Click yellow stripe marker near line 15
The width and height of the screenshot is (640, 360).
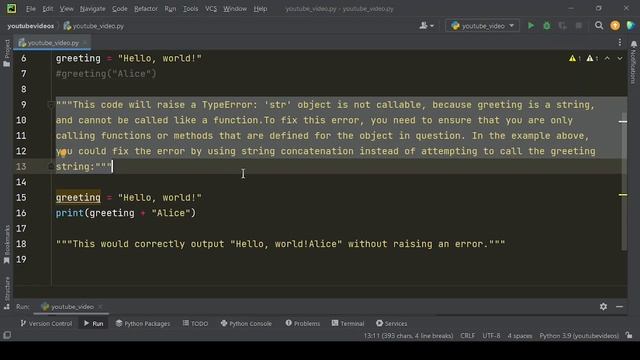point(623,195)
